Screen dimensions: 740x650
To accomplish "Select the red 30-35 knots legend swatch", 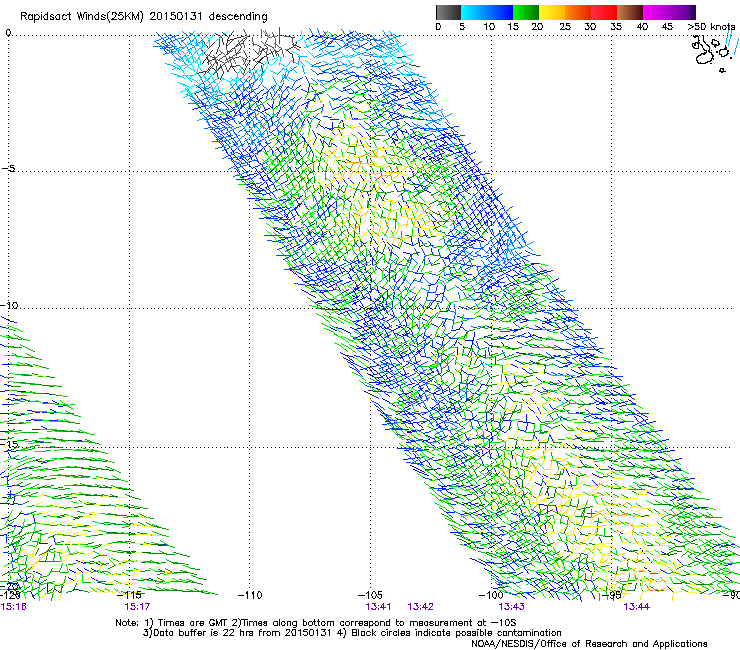I will (x=604, y=12).
